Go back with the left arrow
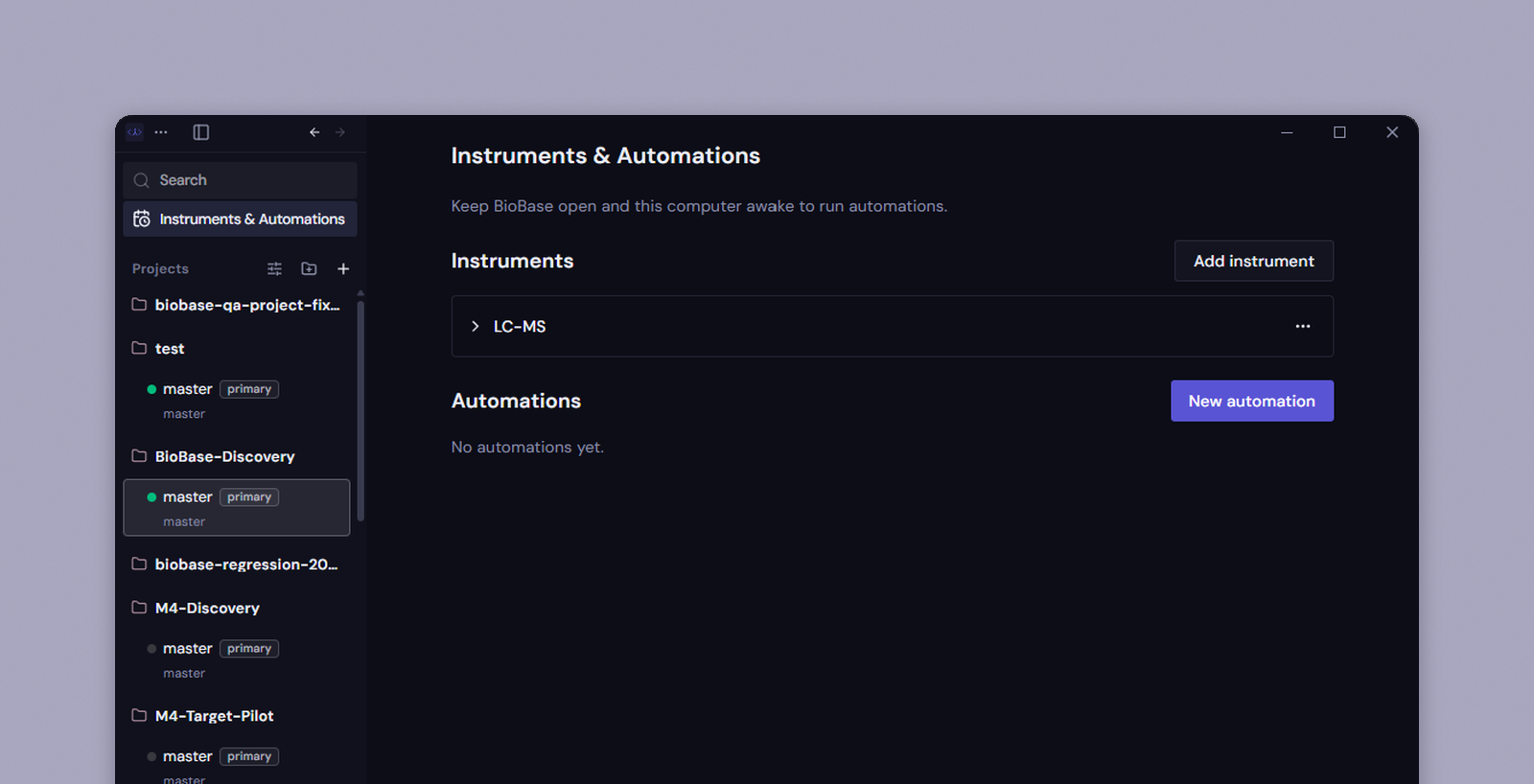 coord(314,132)
